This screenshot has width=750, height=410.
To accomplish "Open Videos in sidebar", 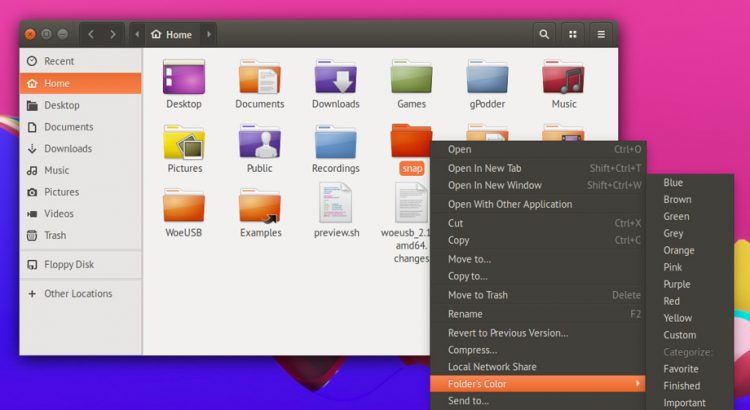I will pyautogui.click(x=80, y=214).
